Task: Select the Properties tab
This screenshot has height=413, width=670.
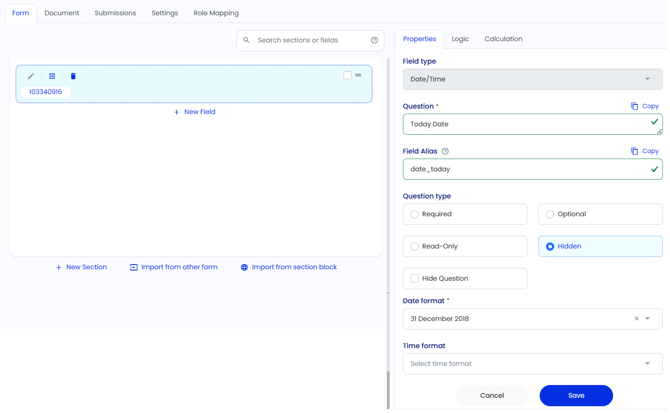Action: pos(420,39)
